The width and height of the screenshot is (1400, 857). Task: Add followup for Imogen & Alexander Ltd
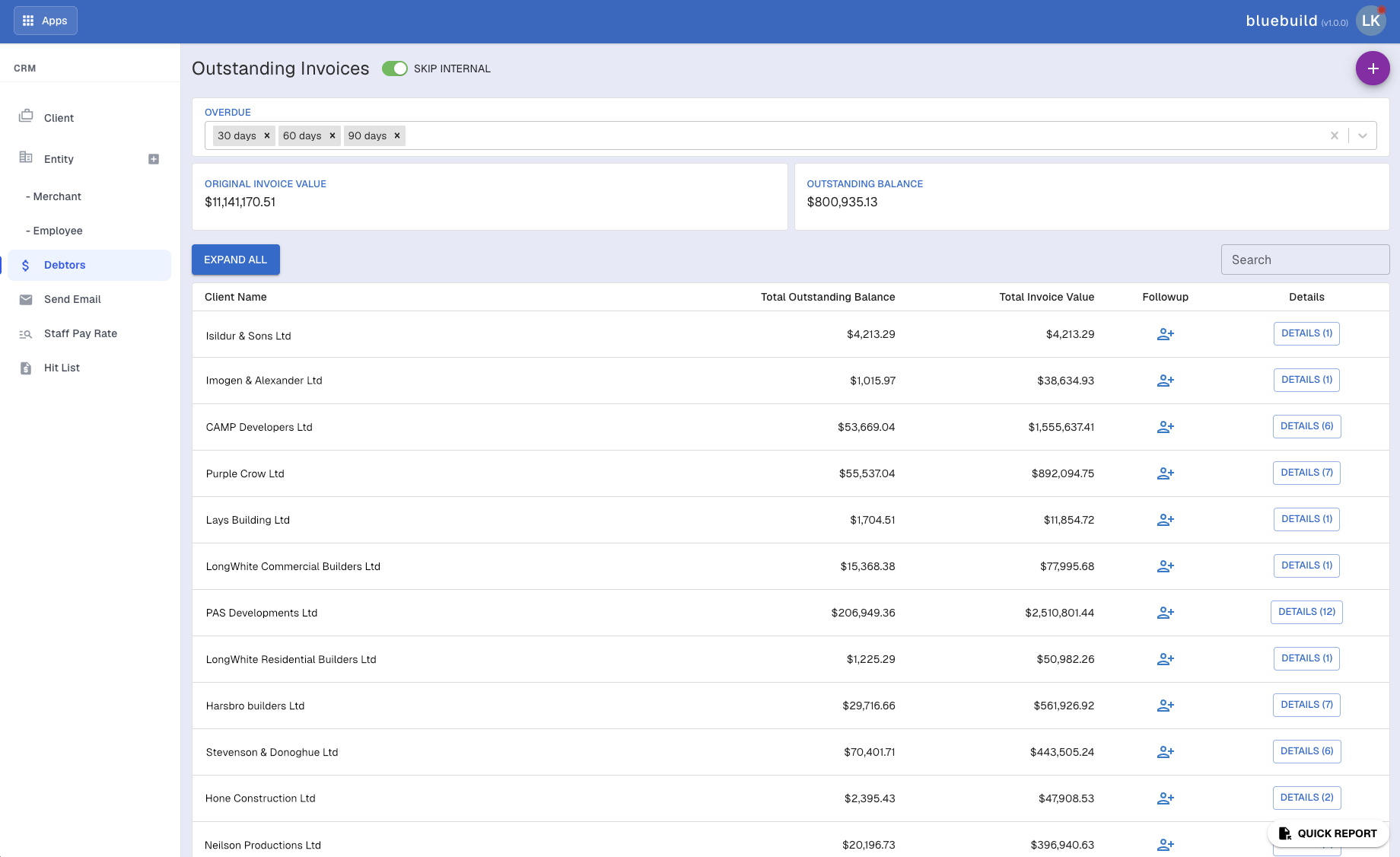(1166, 381)
